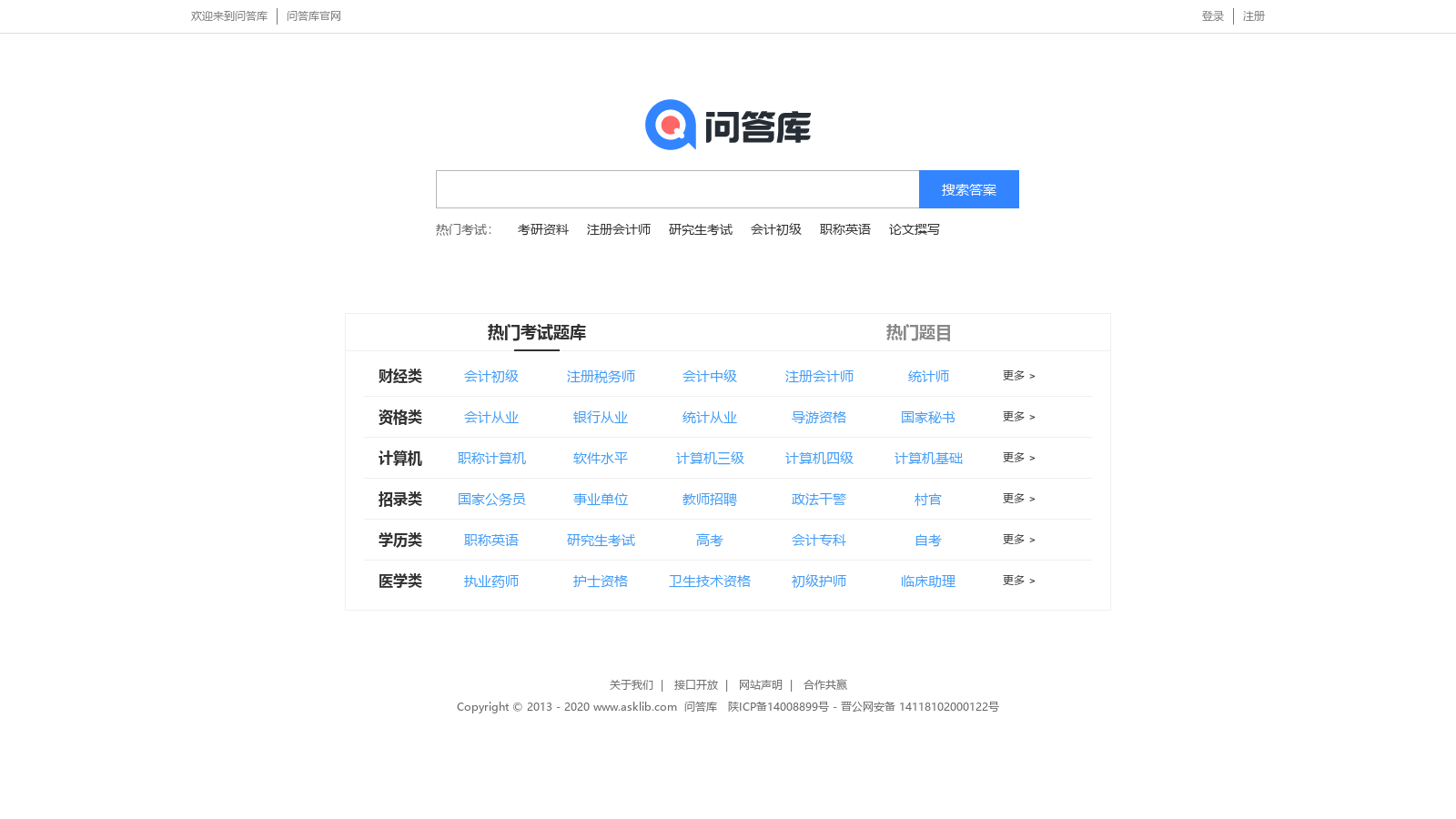Open 自考 question bank
The image size is (1456, 819).
click(x=928, y=541)
